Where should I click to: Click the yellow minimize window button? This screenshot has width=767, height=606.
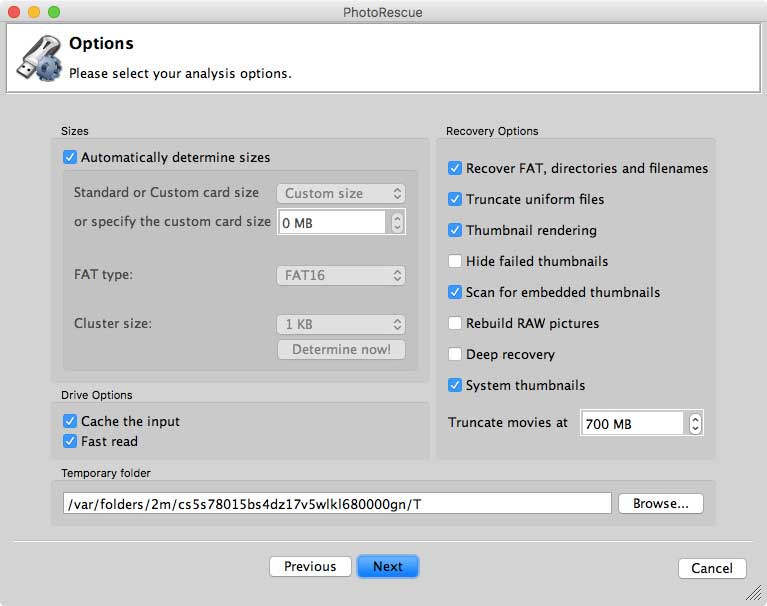tap(34, 12)
